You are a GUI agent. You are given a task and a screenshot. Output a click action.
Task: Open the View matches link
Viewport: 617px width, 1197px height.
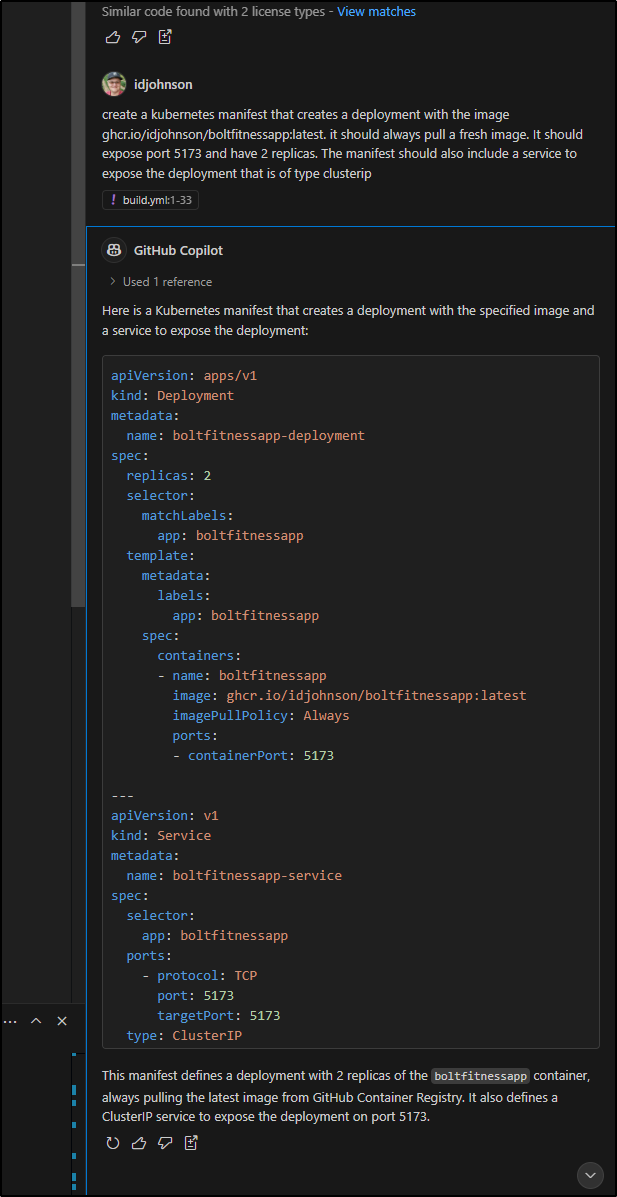pyautogui.click(x=376, y=11)
